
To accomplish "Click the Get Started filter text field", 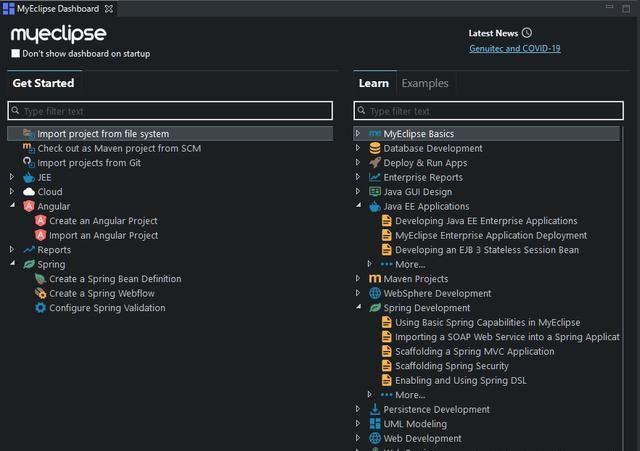I will (170, 111).
